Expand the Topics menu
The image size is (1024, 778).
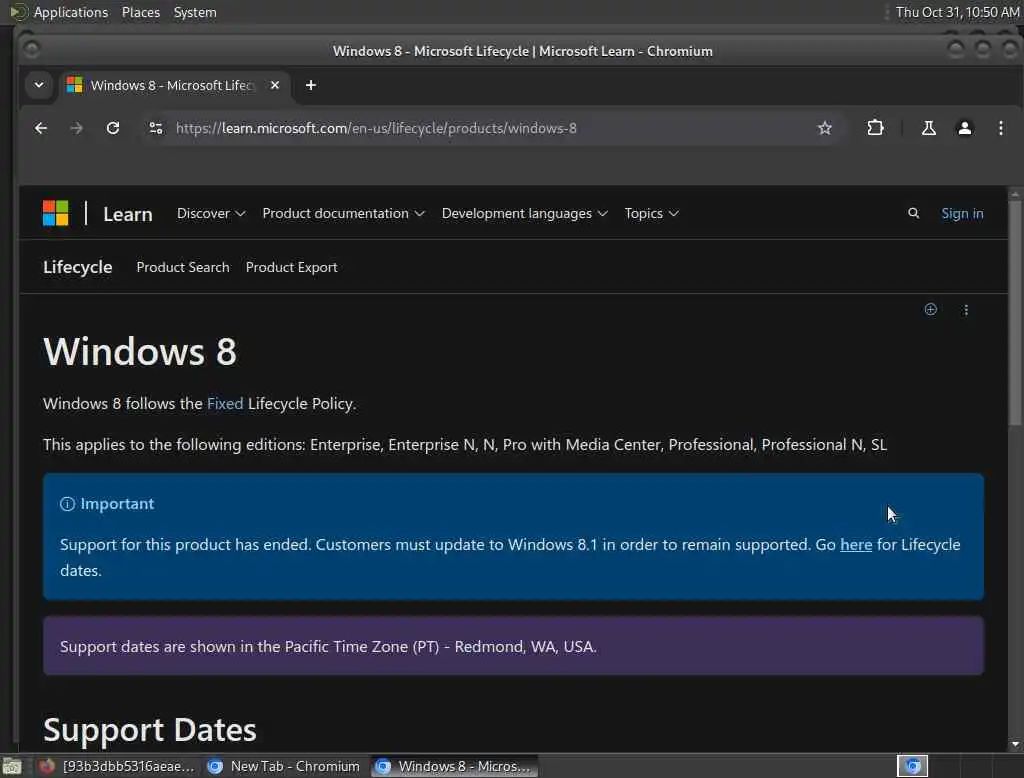(x=651, y=214)
